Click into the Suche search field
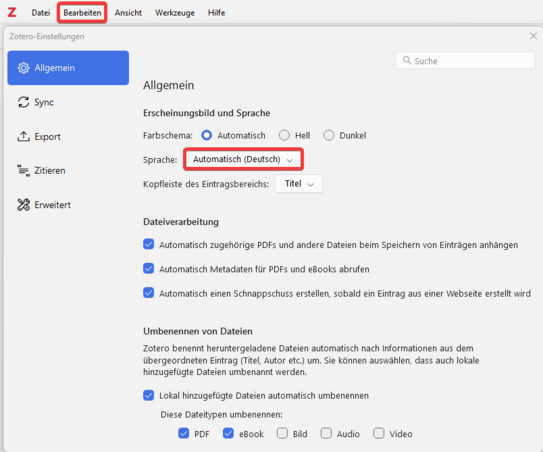This screenshot has width=543, height=452. coord(465,61)
